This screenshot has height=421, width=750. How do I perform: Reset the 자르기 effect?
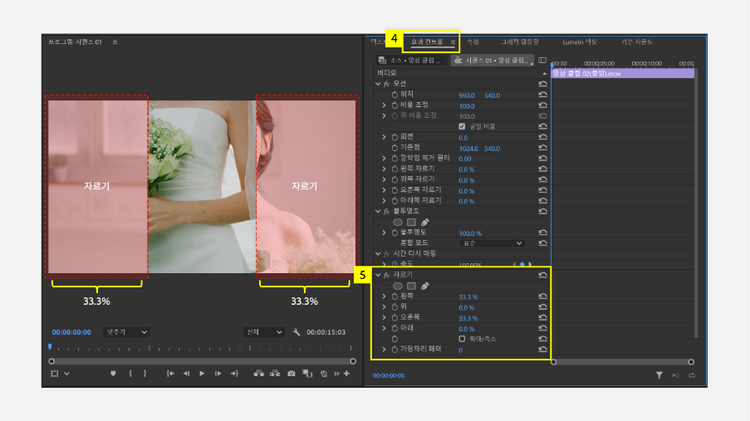click(x=543, y=275)
